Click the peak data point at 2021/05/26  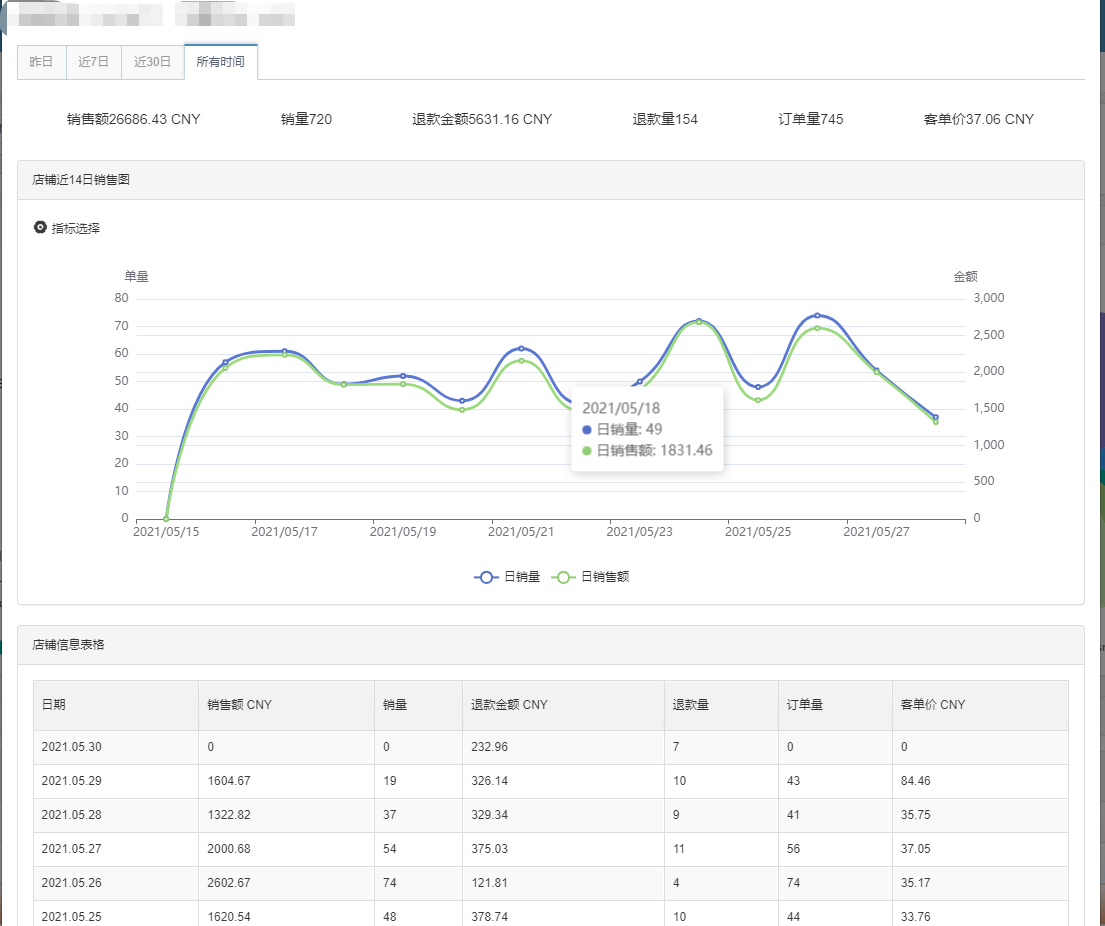817,315
